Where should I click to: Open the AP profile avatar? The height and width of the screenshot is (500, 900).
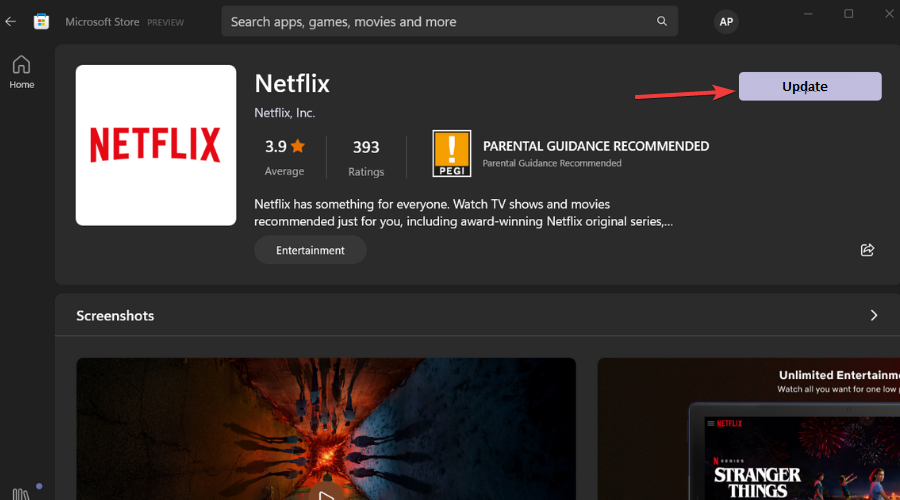[726, 22]
